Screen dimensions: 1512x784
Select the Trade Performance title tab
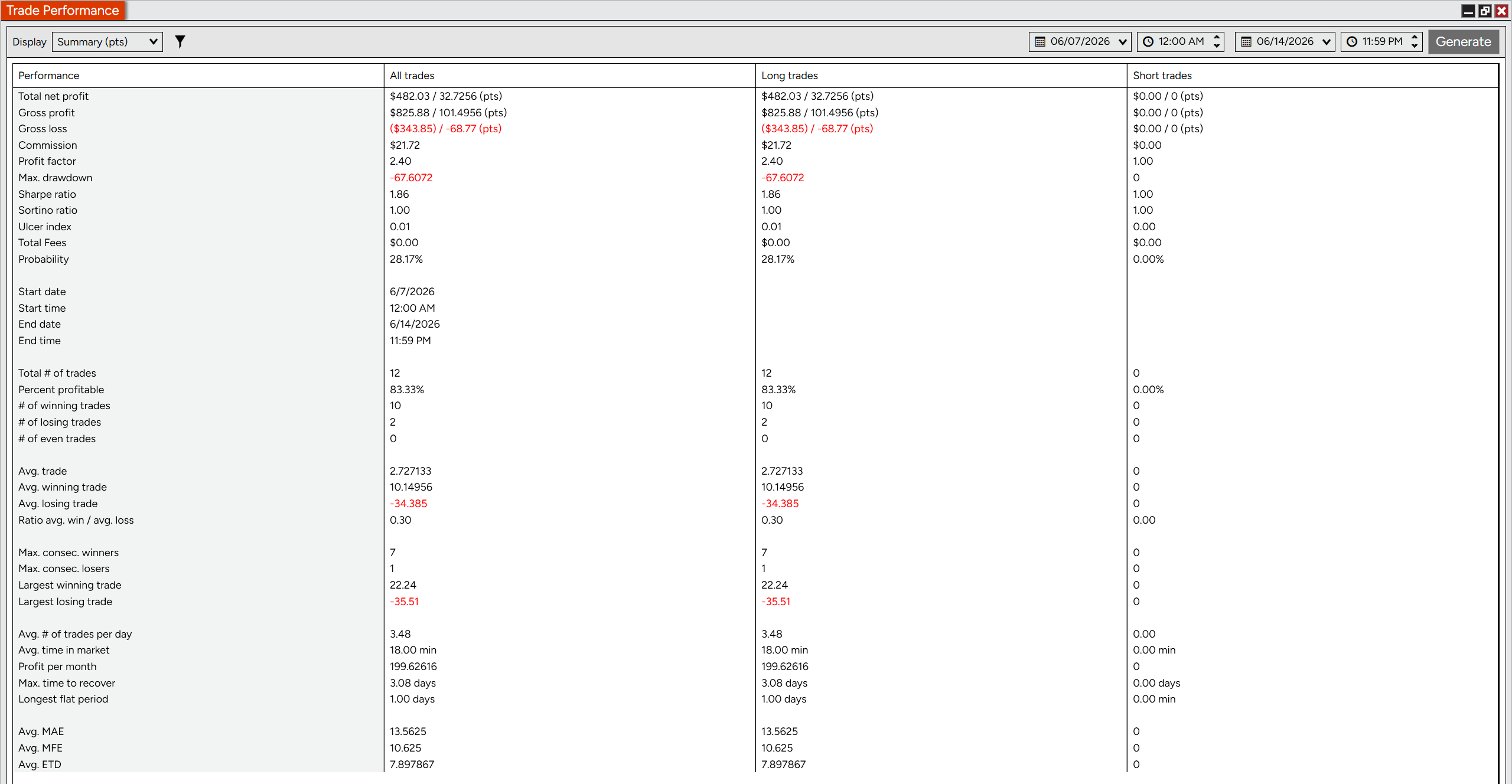pos(63,11)
